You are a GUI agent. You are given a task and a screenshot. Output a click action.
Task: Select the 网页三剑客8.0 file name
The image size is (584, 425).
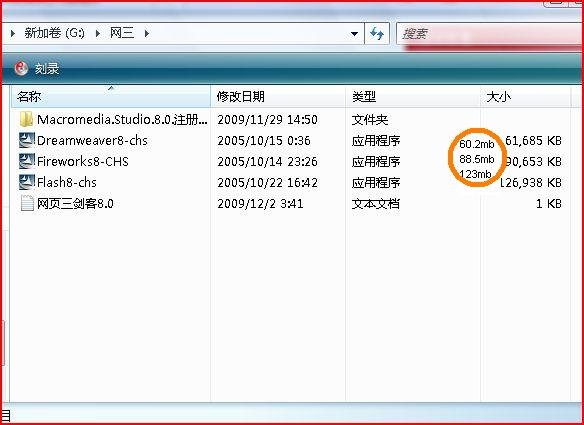(75, 203)
